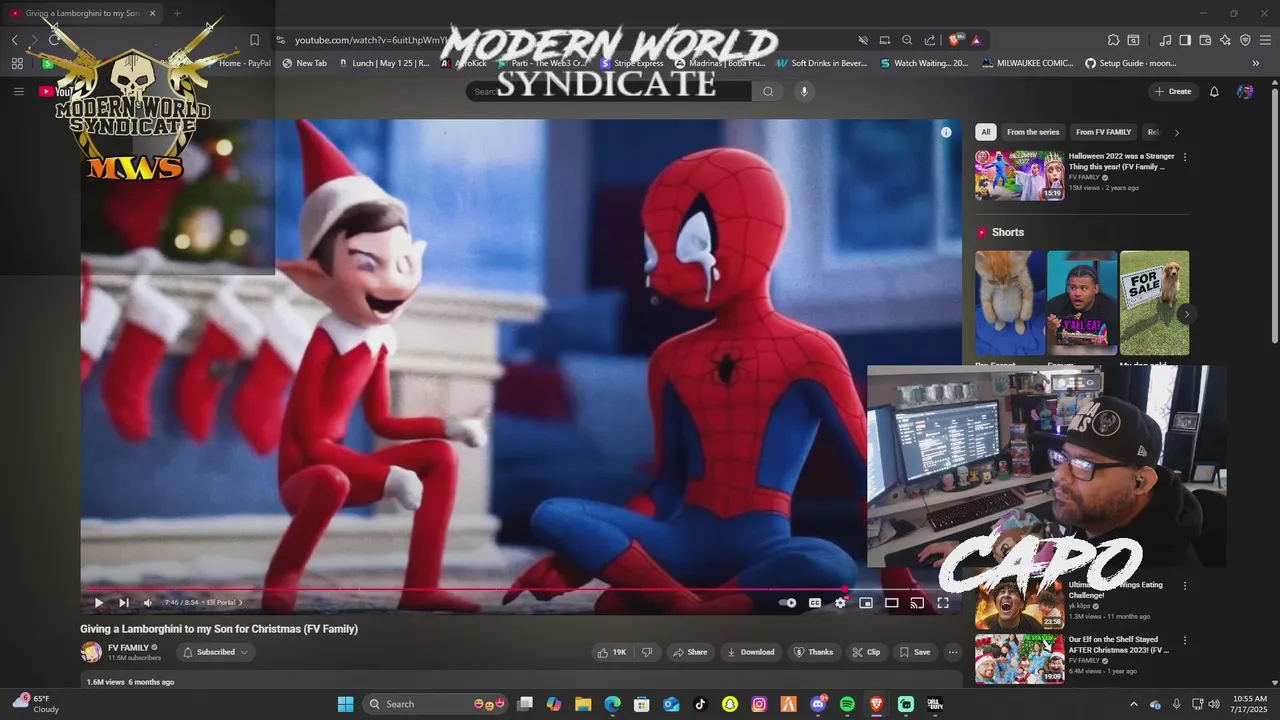Open TikTok from the taskbar
The width and height of the screenshot is (1280, 720).
pos(700,704)
